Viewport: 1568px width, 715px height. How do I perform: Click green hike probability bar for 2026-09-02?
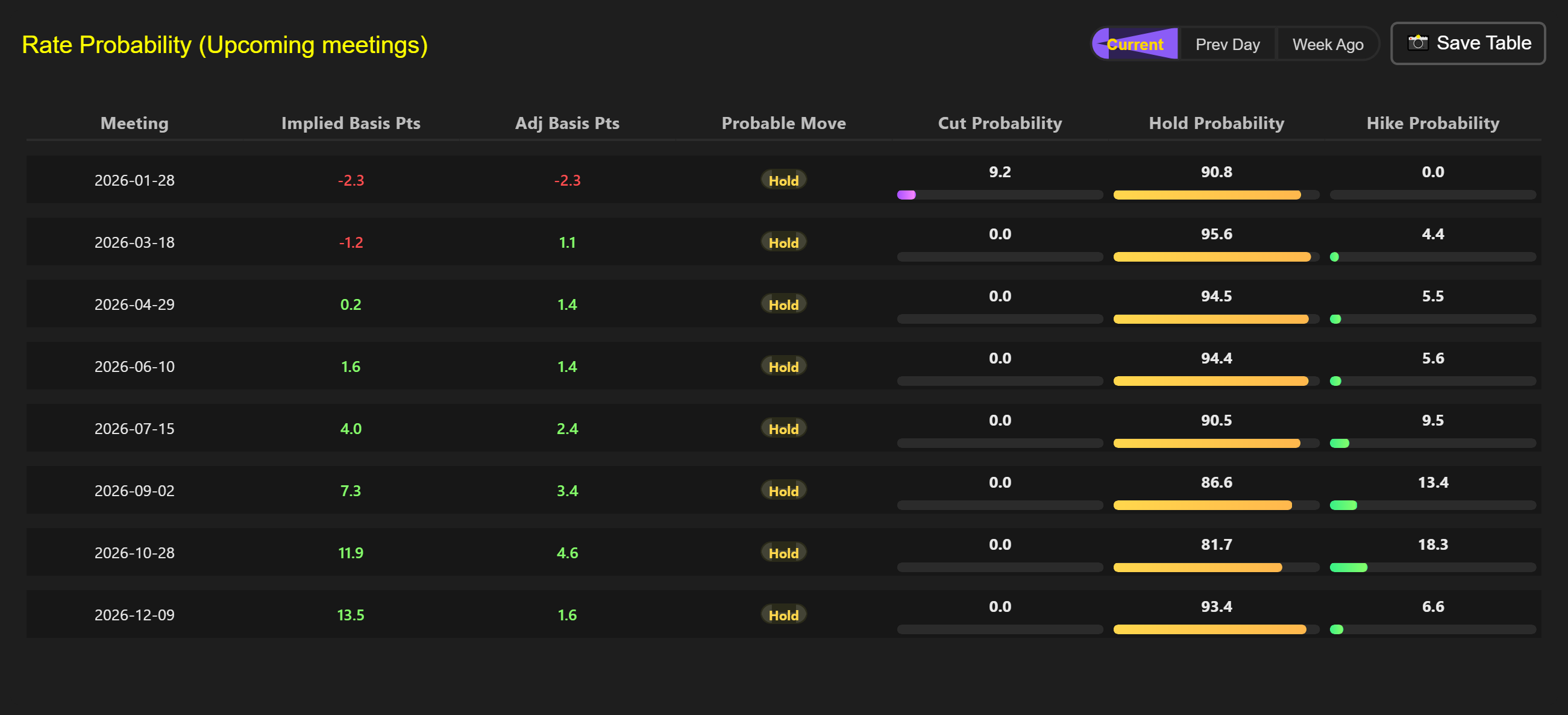tap(1343, 505)
